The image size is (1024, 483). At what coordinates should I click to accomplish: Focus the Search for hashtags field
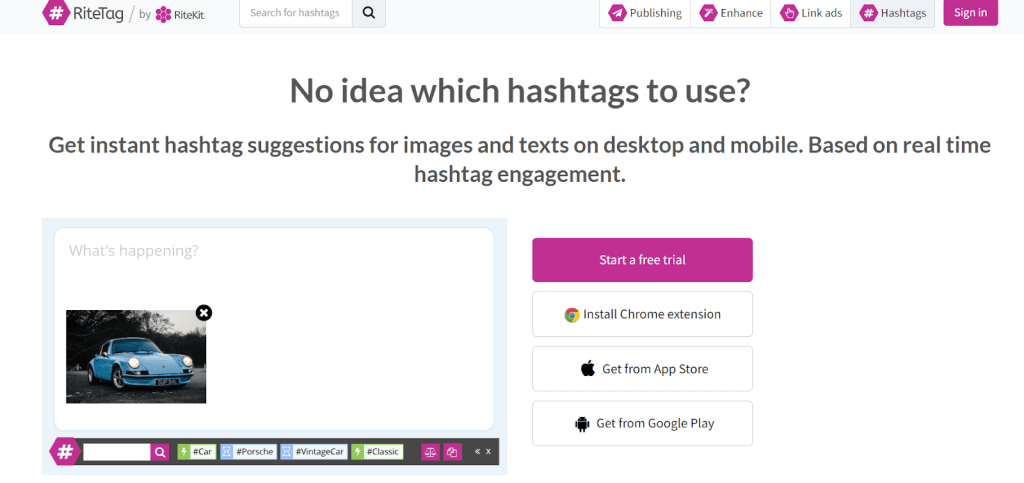pyautogui.click(x=295, y=13)
